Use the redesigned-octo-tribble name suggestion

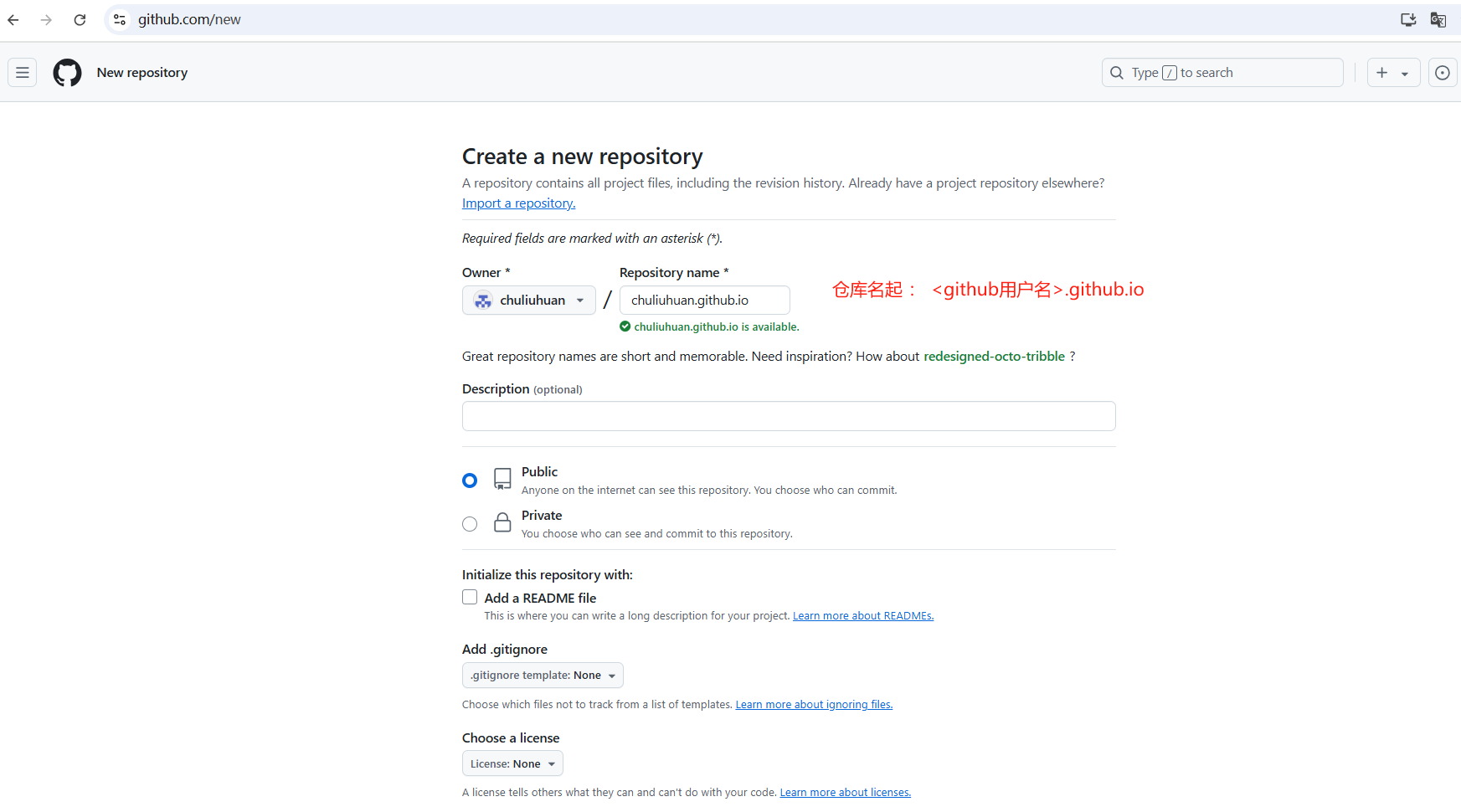[994, 357]
